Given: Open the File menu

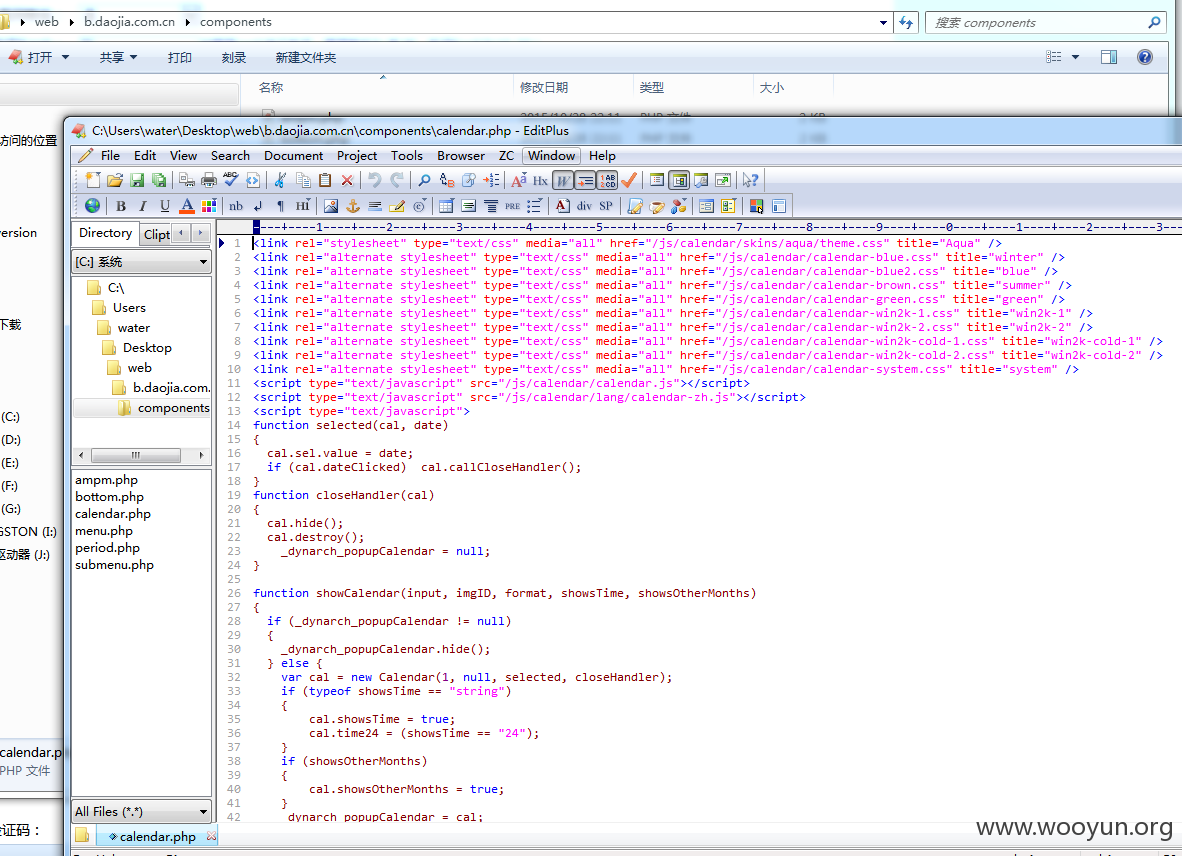Looking at the screenshot, I should click(x=110, y=155).
